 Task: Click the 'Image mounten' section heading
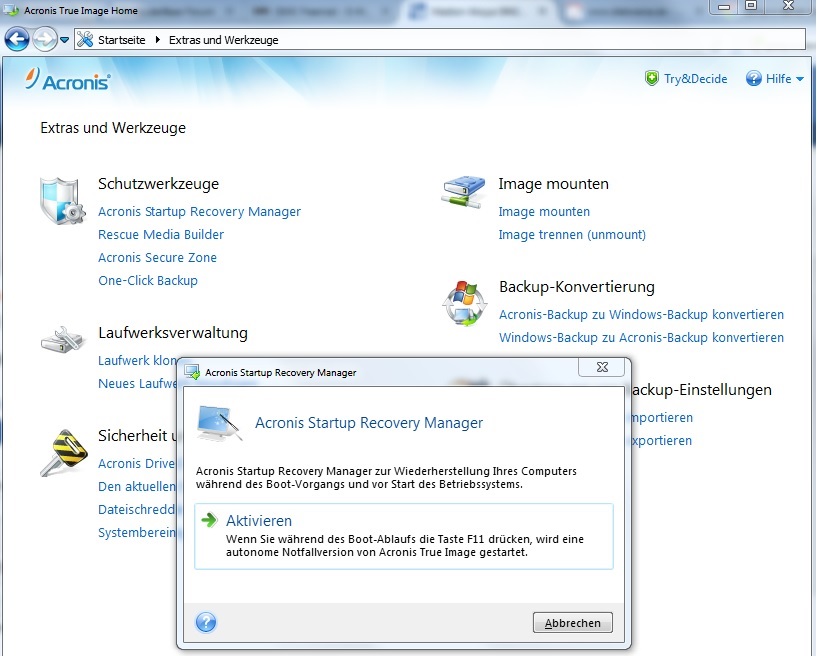tap(553, 184)
